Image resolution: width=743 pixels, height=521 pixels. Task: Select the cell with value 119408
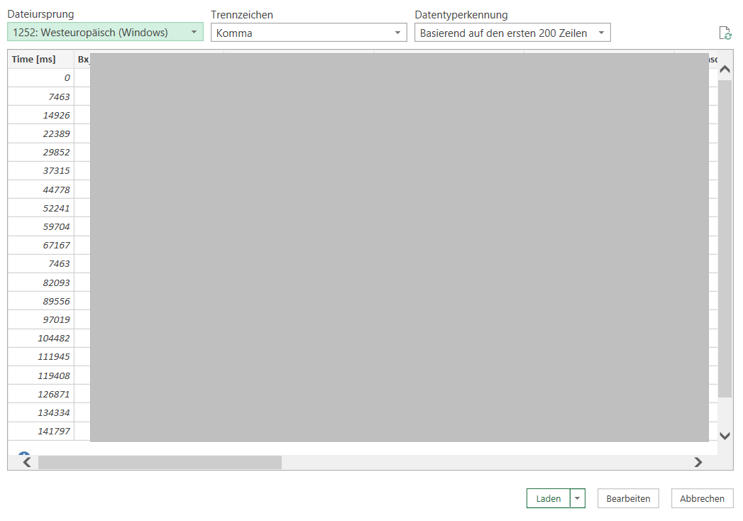pos(41,375)
